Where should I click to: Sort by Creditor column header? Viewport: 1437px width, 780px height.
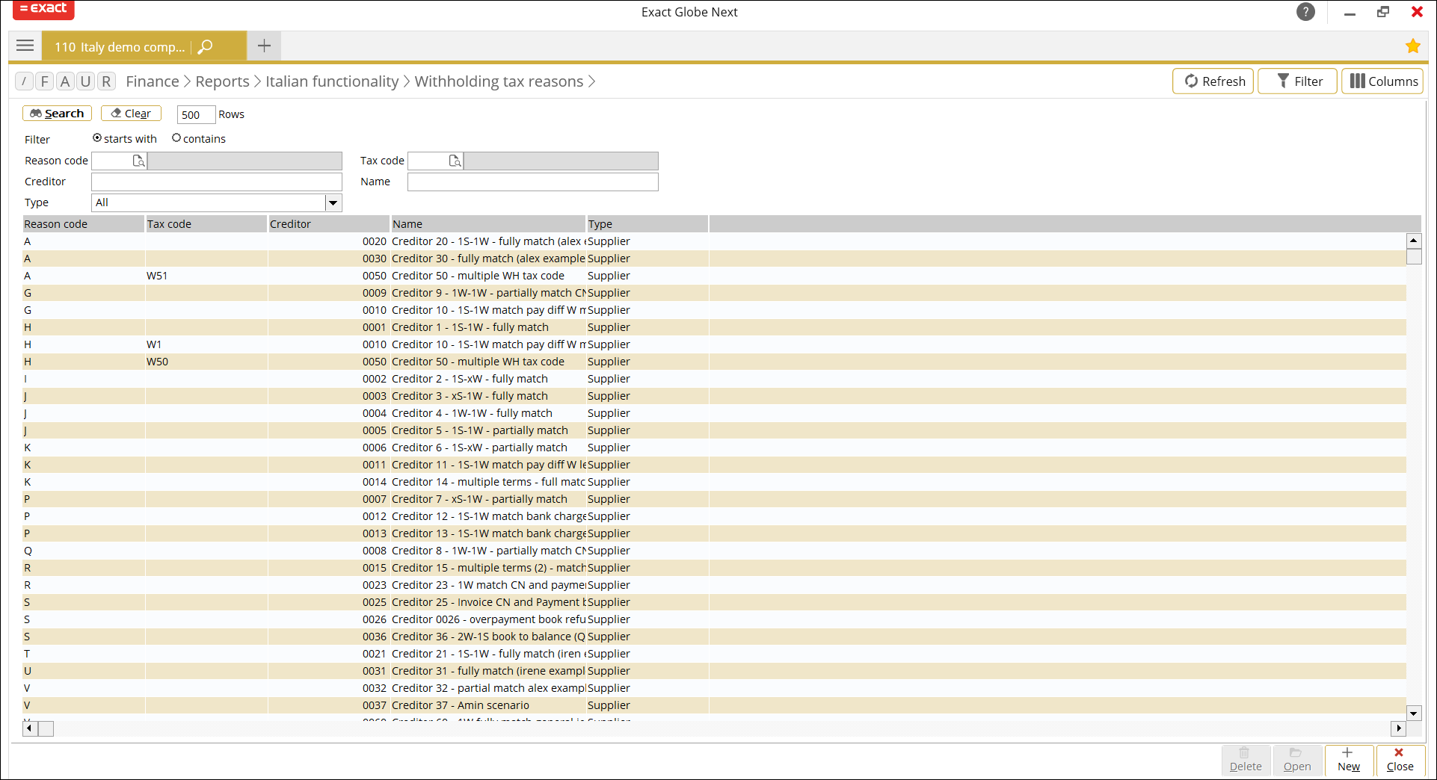pos(328,224)
